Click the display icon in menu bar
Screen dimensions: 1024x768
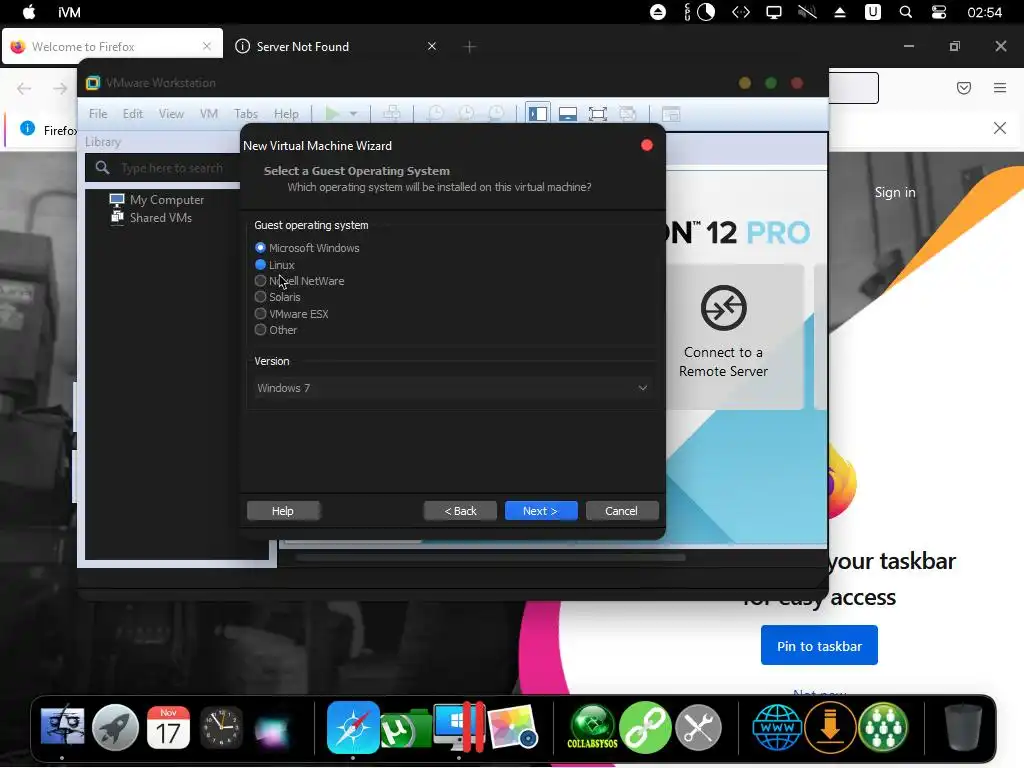[774, 12]
